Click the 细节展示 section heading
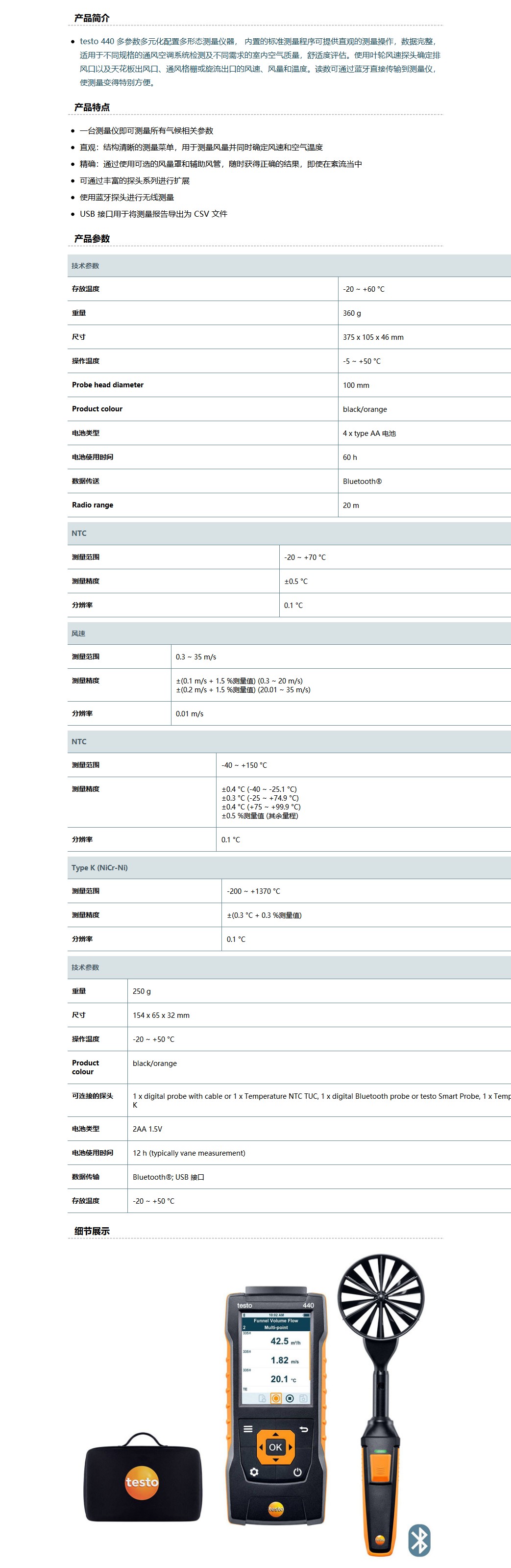This screenshot has height=1568, width=511. click(x=92, y=1231)
